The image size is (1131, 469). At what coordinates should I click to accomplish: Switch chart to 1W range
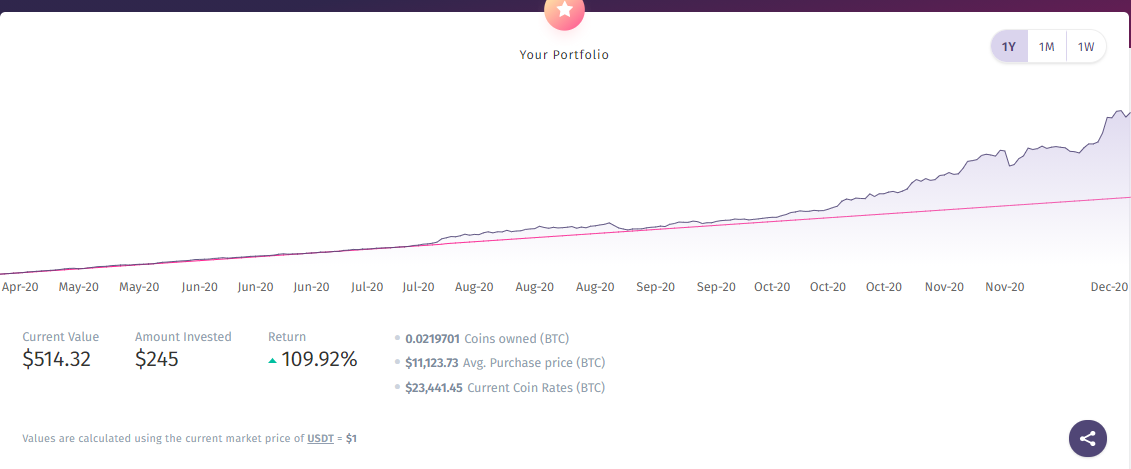coord(1086,46)
